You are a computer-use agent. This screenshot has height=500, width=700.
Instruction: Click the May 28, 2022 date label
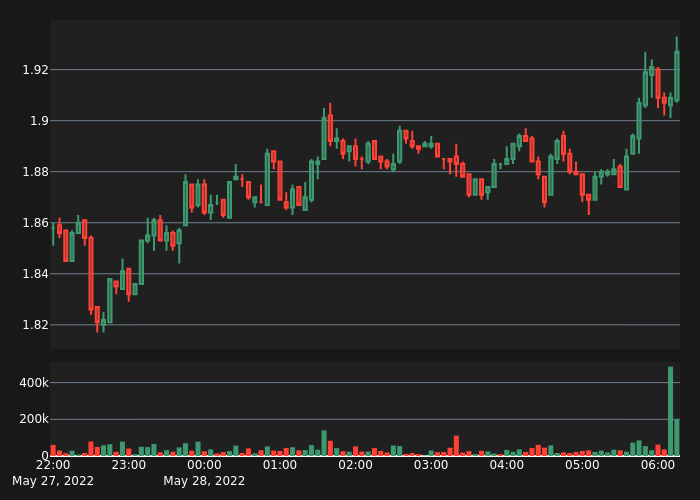204,481
